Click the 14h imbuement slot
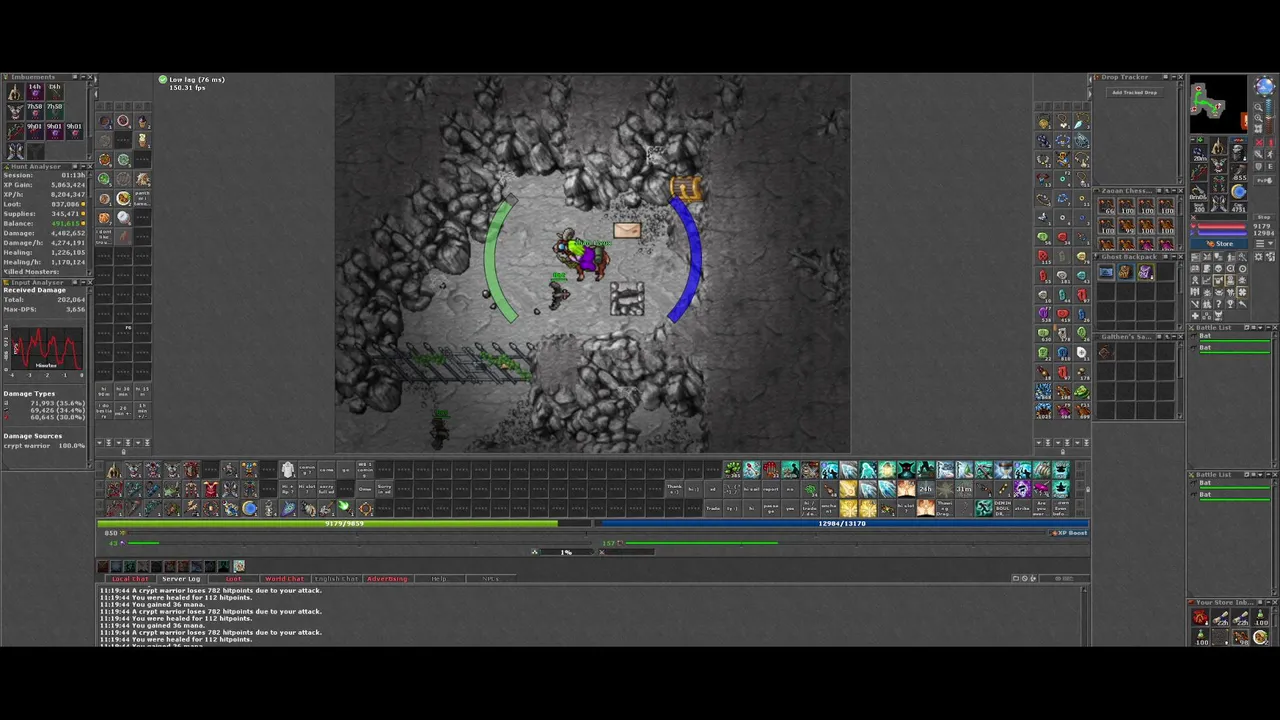Image resolution: width=1280 pixels, height=720 pixels. (x=34, y=92)
